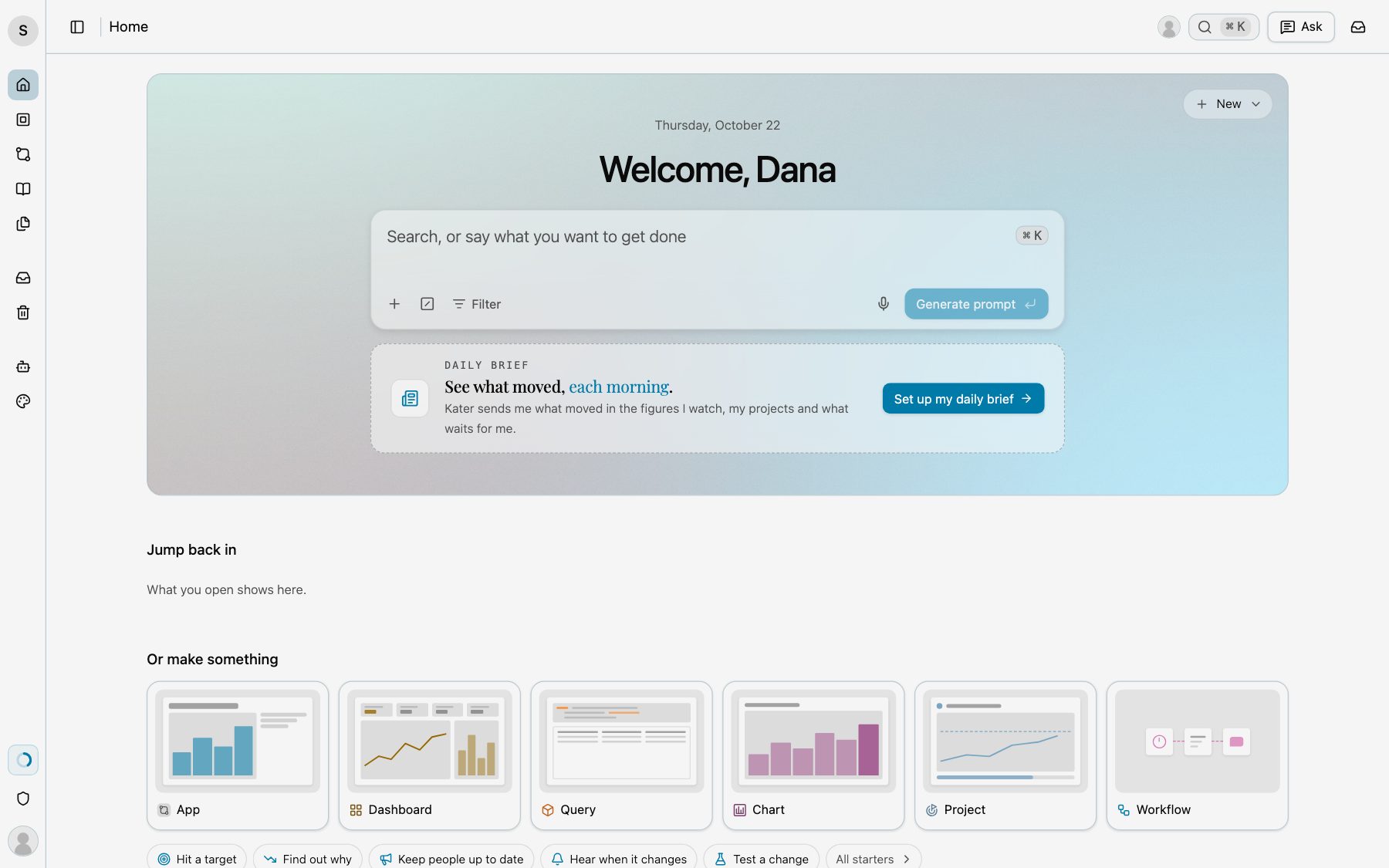The image size is (1389, 868).
Task: Create a new App from the card
Action: [x=238, y=755]
